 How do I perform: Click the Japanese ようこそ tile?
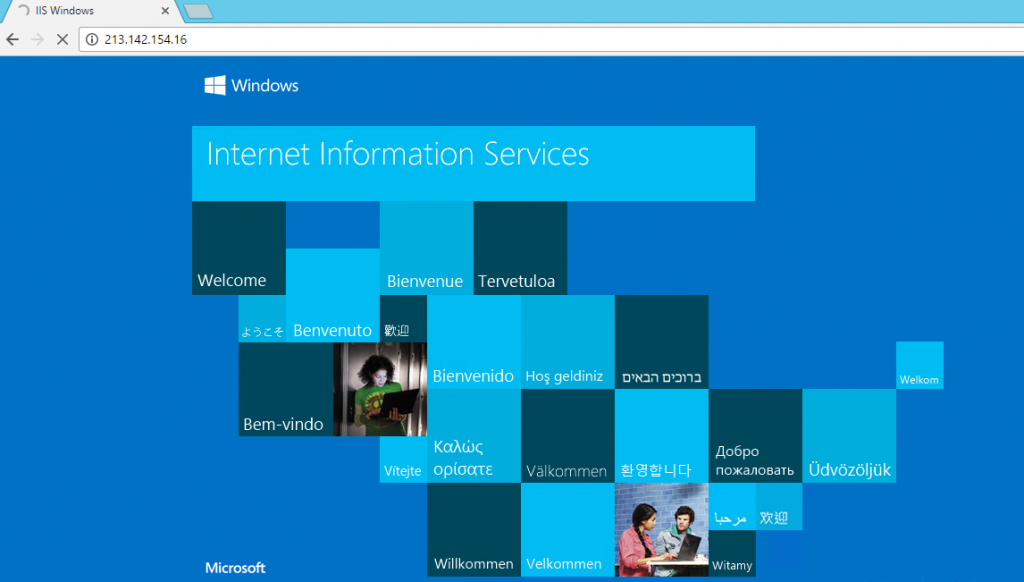[x=263, y=319]
